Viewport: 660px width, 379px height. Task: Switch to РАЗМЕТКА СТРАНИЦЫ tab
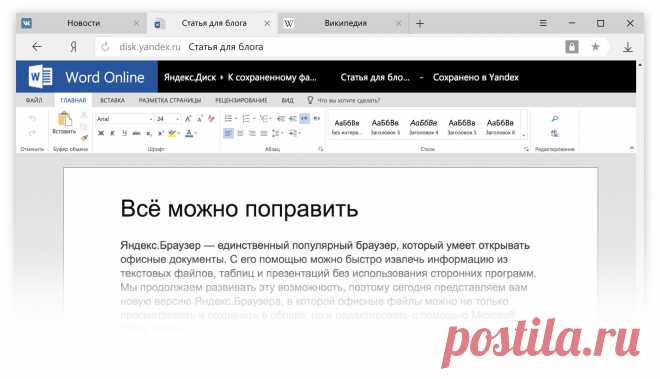pos(170,100)
